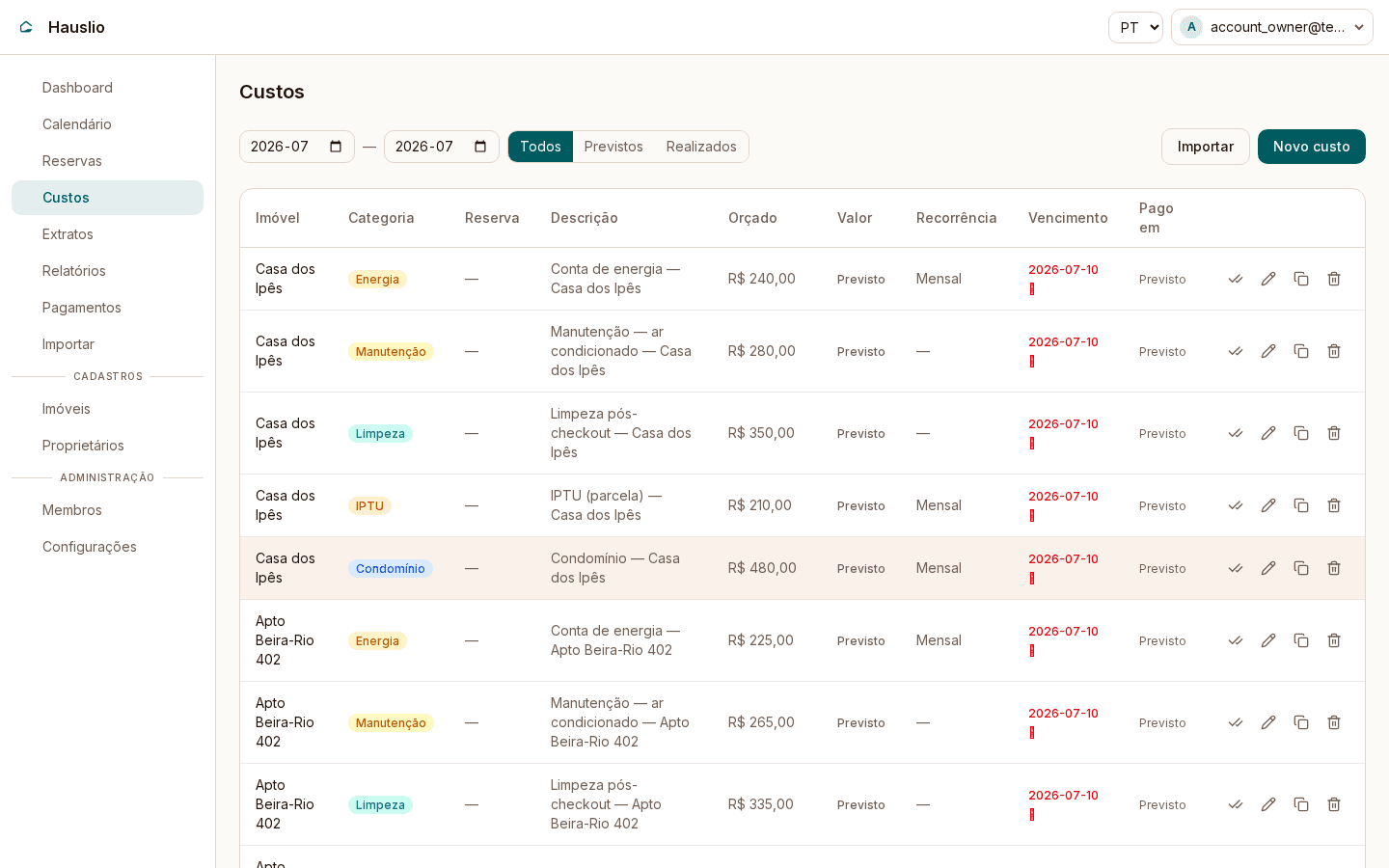Mark R$ 280,00 Manutenção cost as paid
The height and width of the screenshot is (868, 1389).
point(1236,351)
